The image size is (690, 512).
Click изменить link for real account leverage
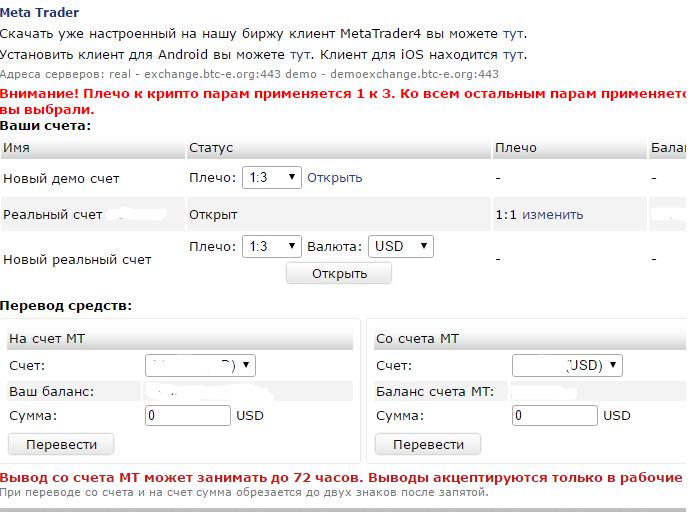[x=552, y=215]
